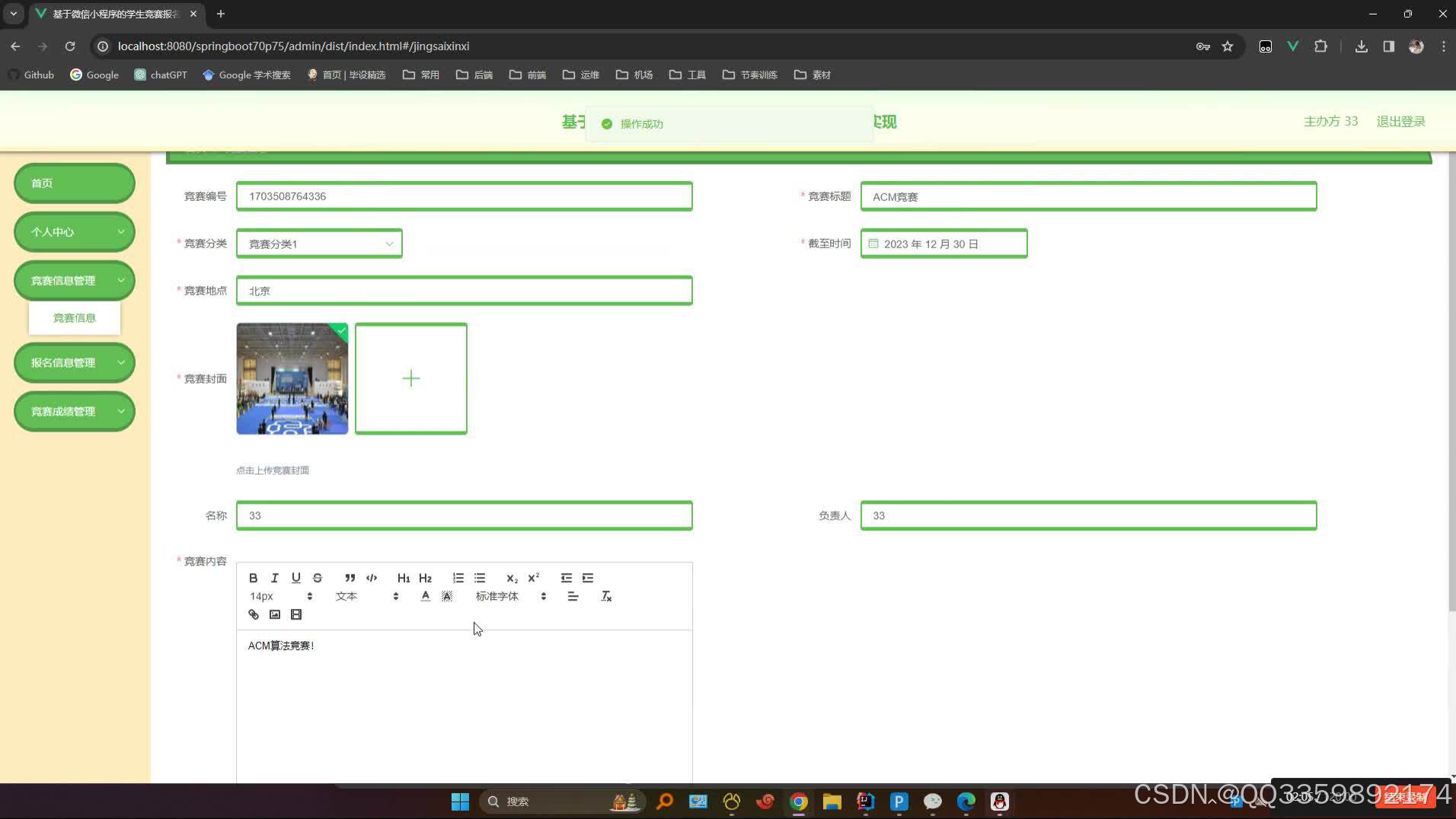Expand the 报名信息管理 sidebar menu
The image size is (1456, 819).
click(x=75, y=362)
